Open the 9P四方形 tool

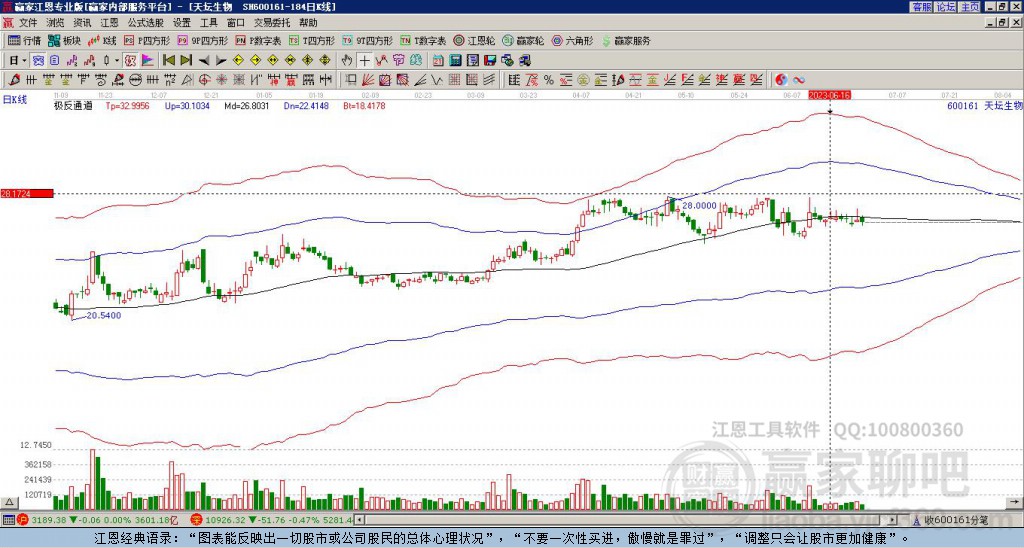[203, 40]
